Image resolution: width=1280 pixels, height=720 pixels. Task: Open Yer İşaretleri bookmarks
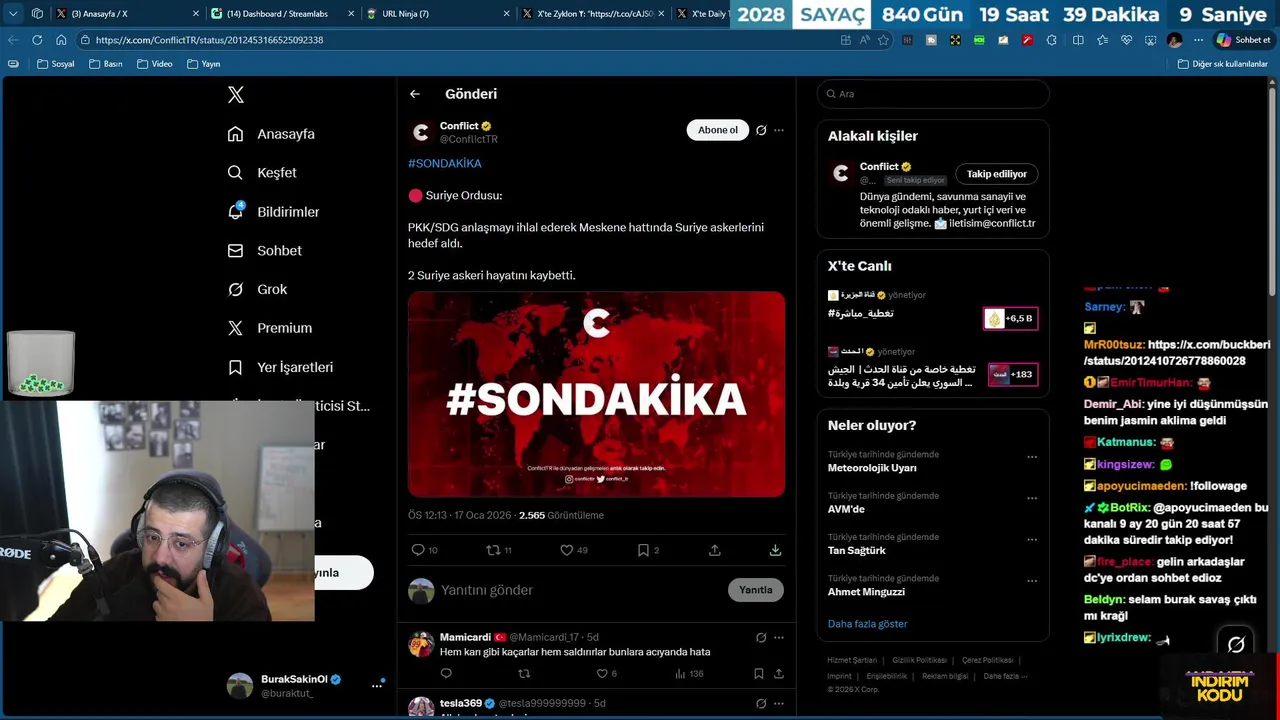click(x=280, y=367)
